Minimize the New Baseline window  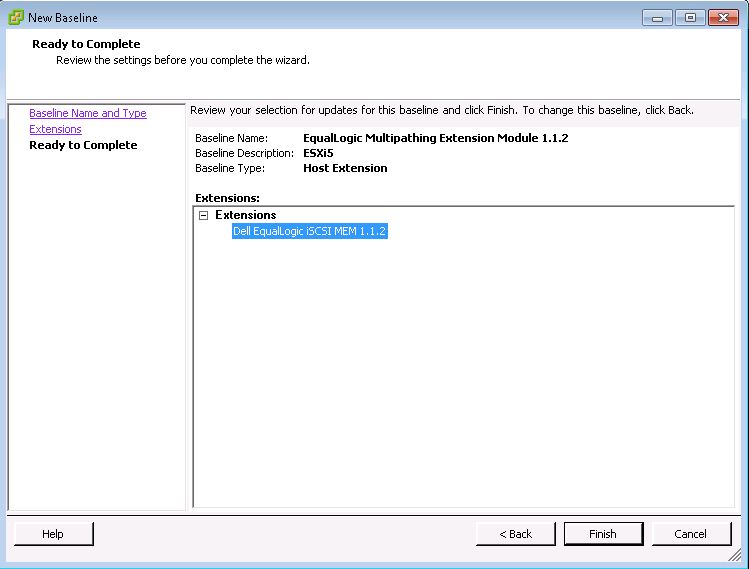tap(657, 18)
